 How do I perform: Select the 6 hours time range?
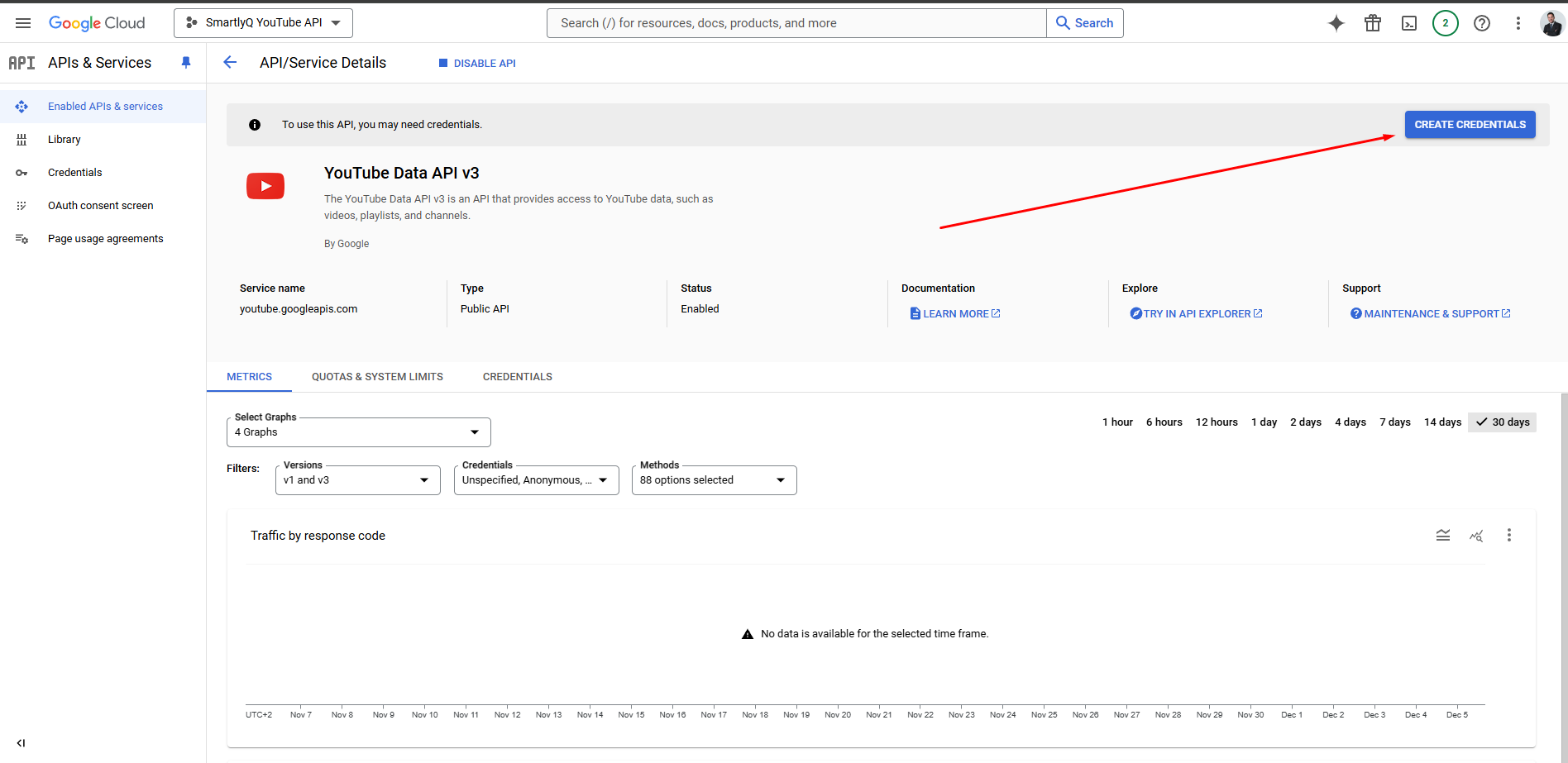coord(1164,422)
